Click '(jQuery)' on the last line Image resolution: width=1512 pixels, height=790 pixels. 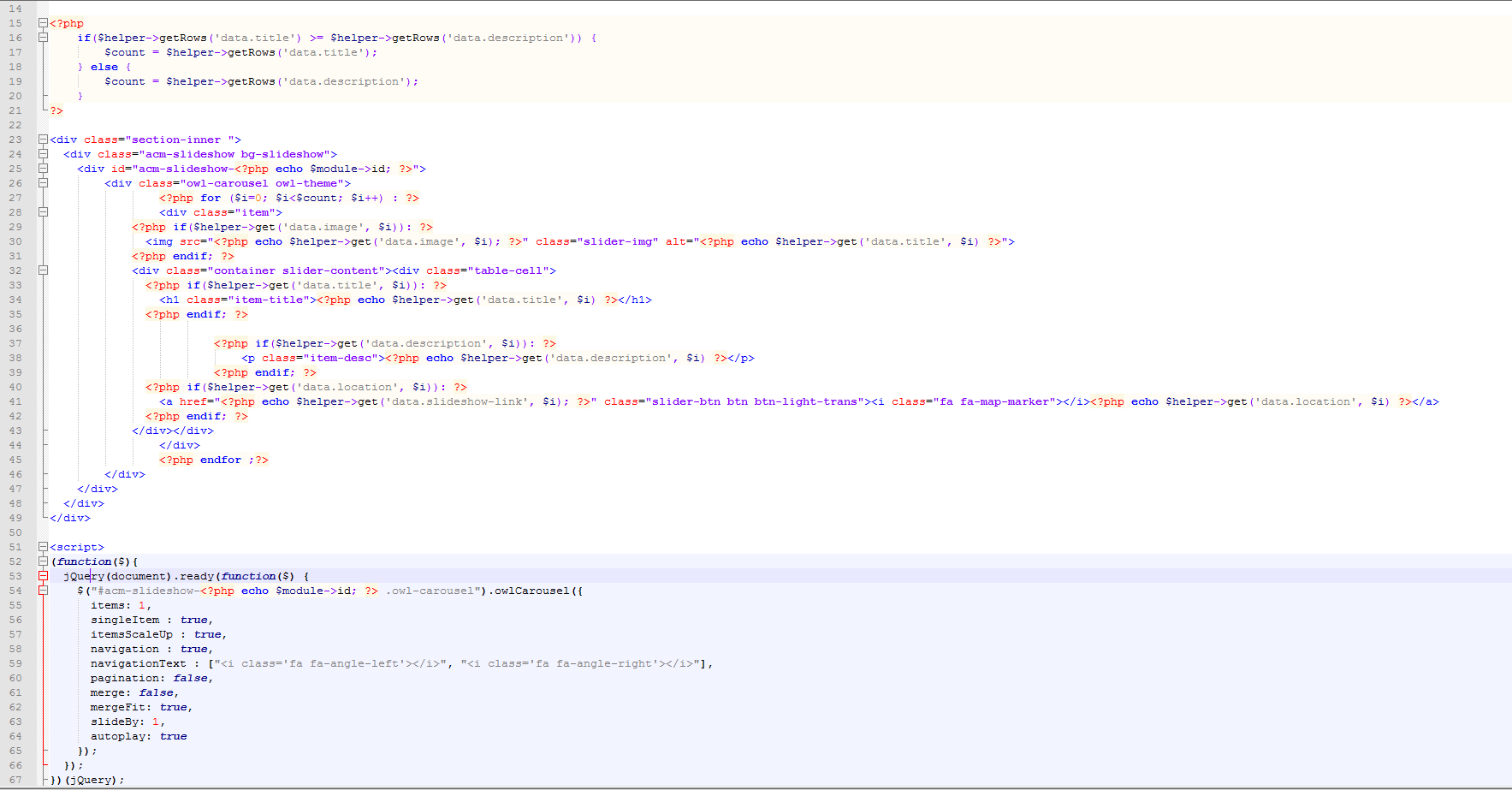[x=91, y=780]
